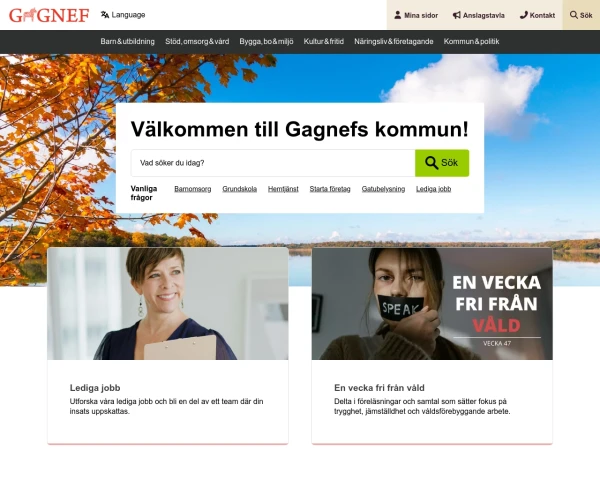Viewport: 600px width, 480px height.
Task: Expand the Näringsliv & företagande menu
Action: [394, 41]
